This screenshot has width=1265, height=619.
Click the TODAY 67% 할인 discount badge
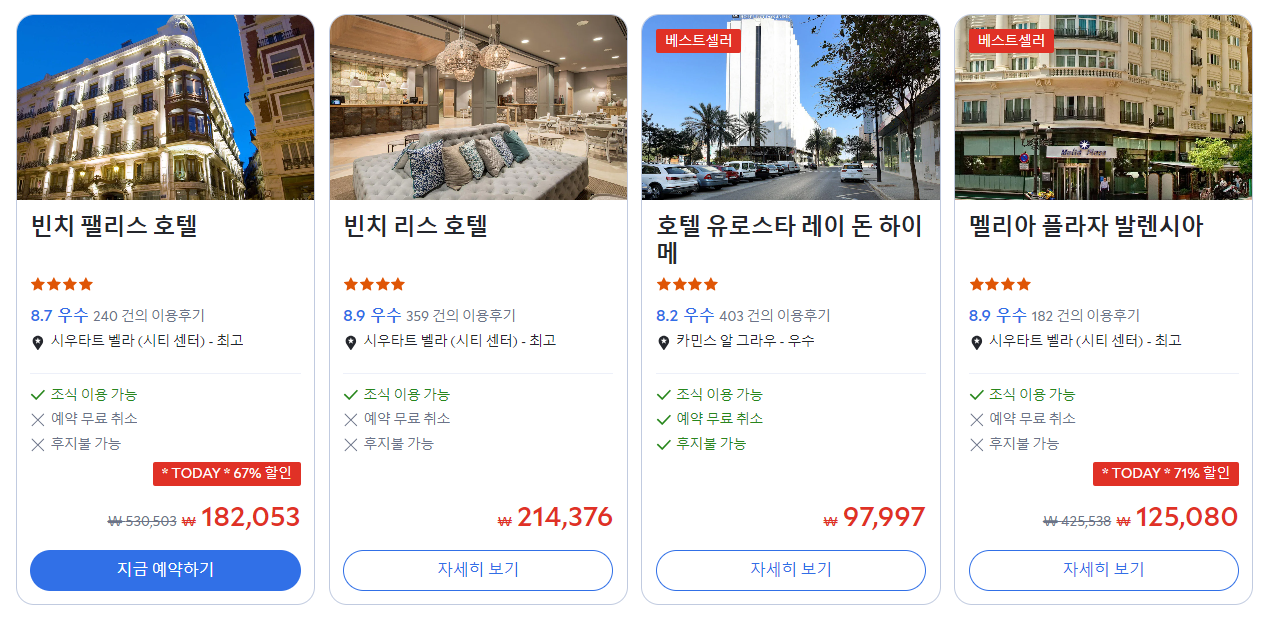pyautogui.click(x=227, y=473)
